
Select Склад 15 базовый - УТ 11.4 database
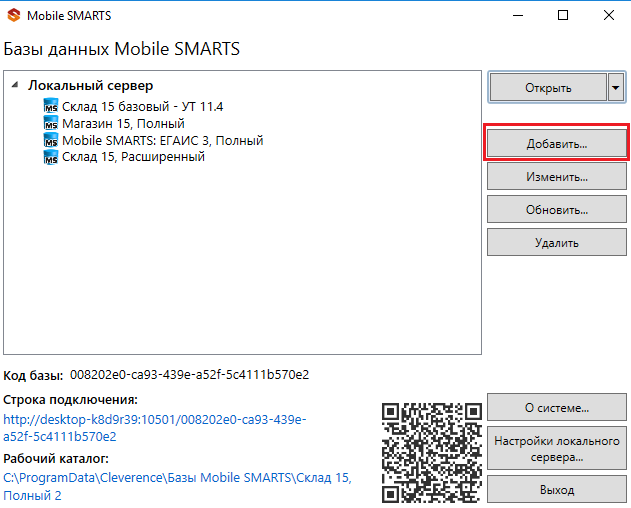(142, 106)
